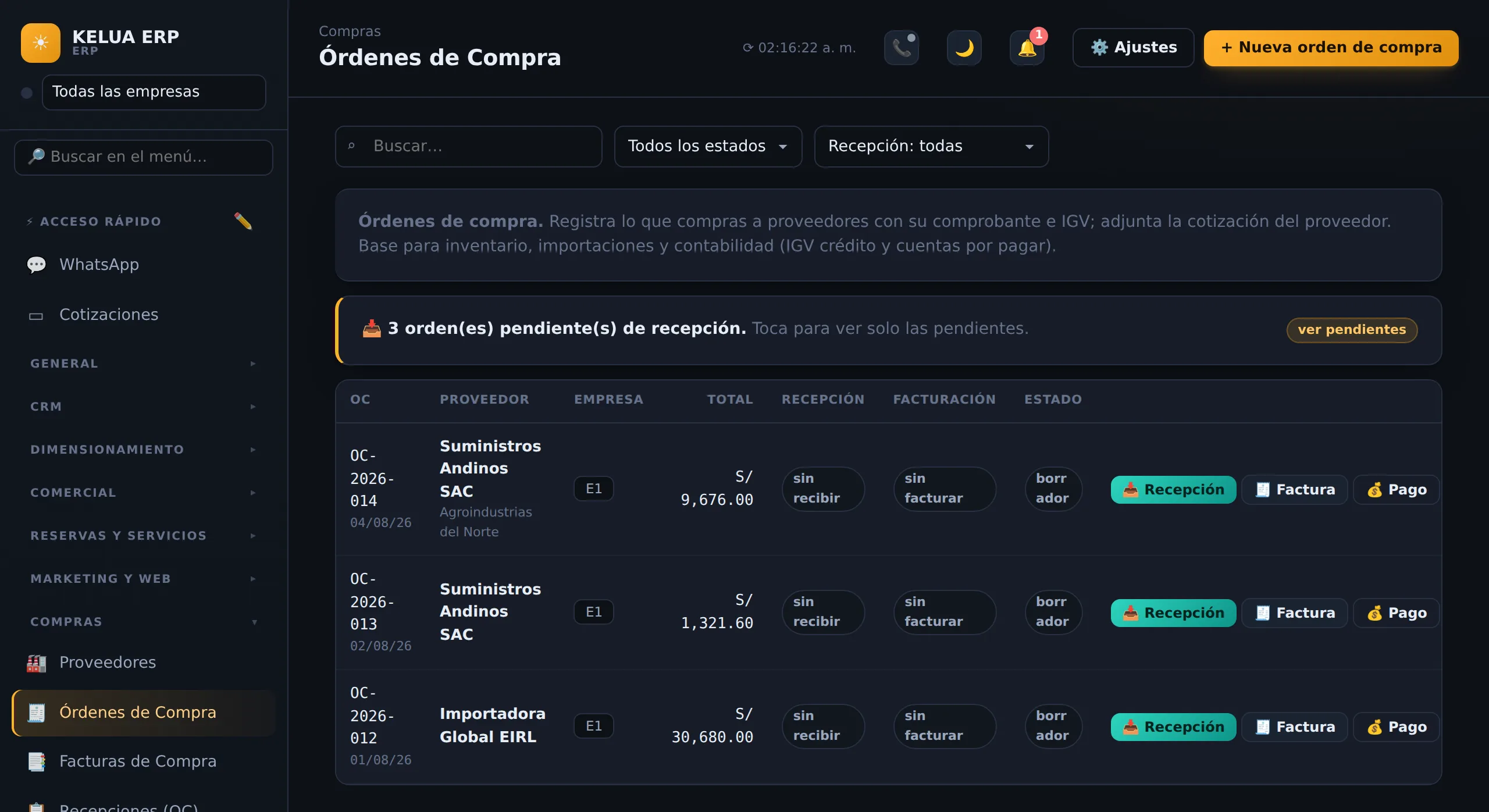Viewport: 1489px width, 812px height.
Task: Open Pago for order OC-2026-012
Action: [x=1396, y=727]
